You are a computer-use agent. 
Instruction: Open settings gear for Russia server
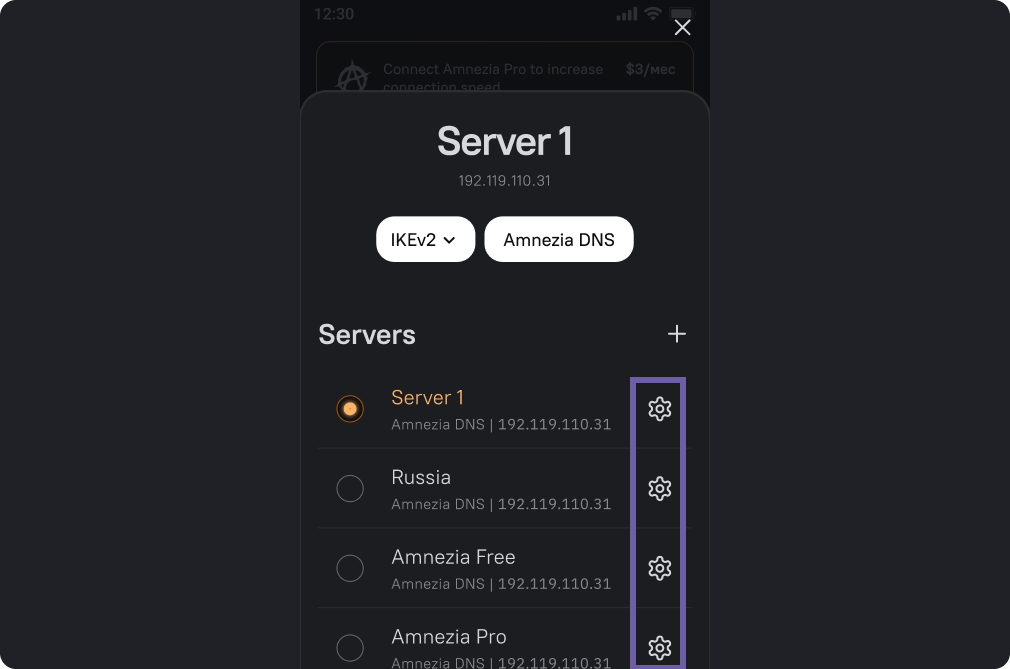[659, 488]
